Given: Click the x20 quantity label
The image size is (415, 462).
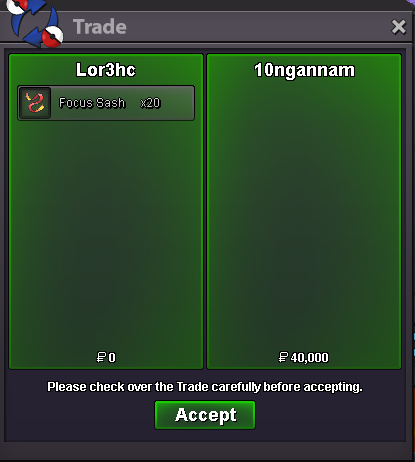Looking at the screenshot, I should pyautogui.click(x=150, y=103).
